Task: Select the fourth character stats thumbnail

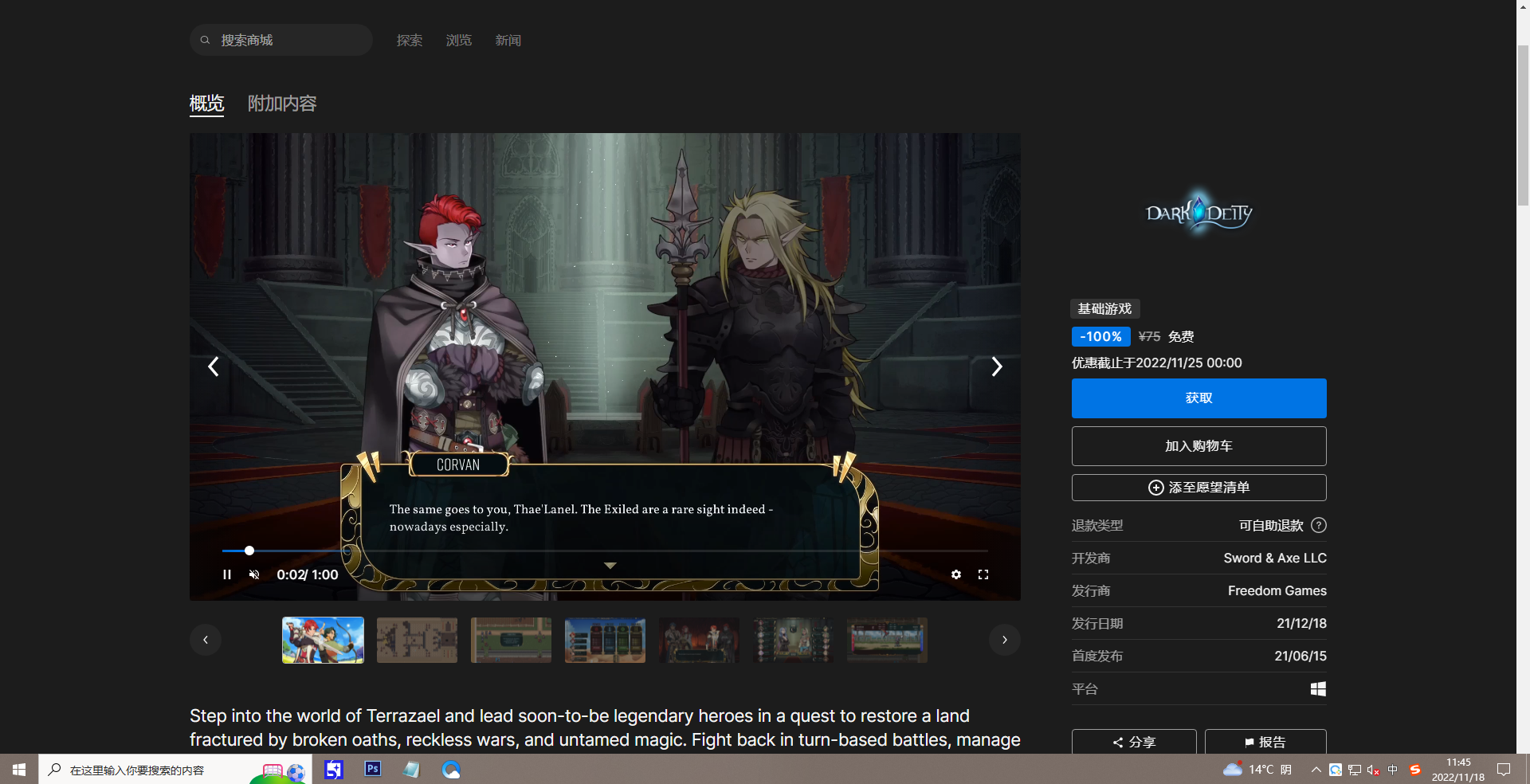Action: [x=605, y=640]
